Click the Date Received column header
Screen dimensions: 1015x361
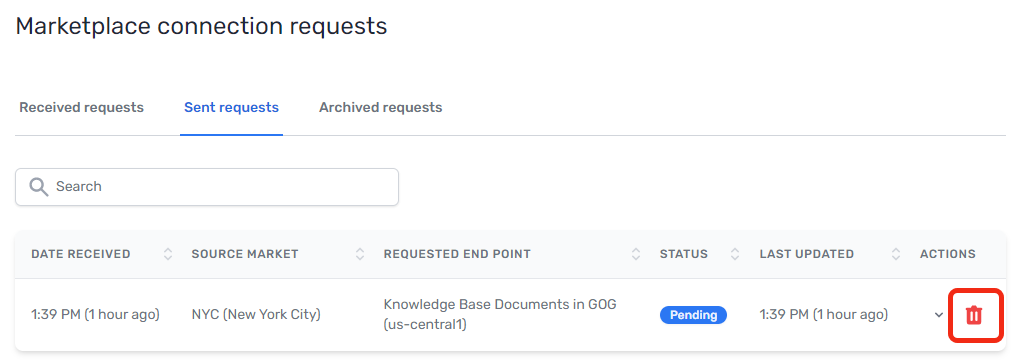81,254
